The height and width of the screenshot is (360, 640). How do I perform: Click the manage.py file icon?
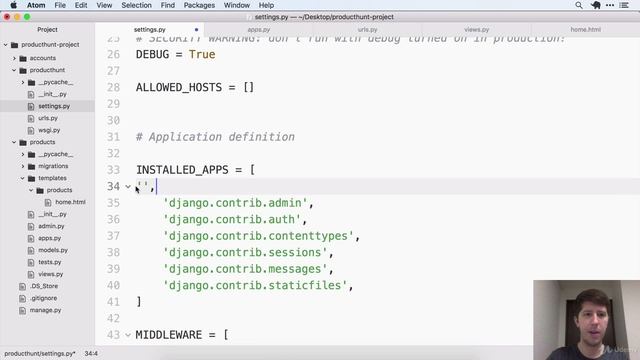click(x=23, y=311)
